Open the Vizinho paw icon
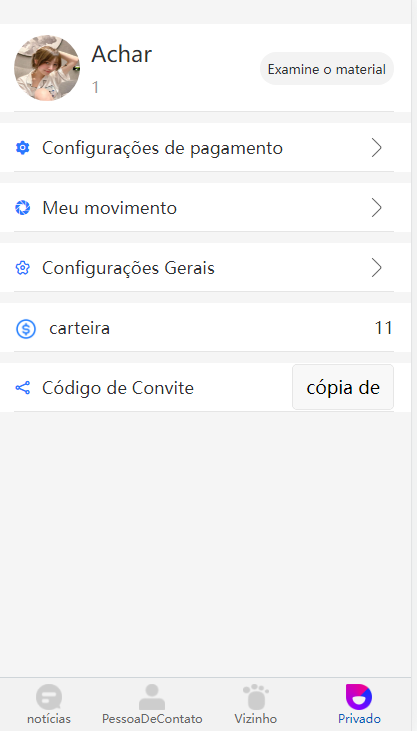The image size is (417, 731). click(256, 697)
